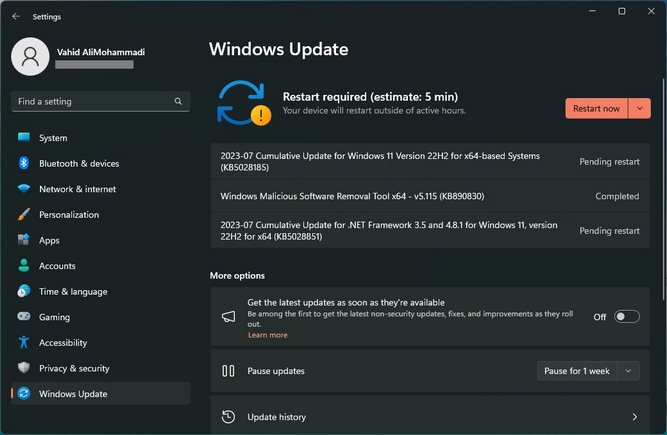Click the Completed status text
The height and width of the screenshot is (435, 667).
click(617, 196)
